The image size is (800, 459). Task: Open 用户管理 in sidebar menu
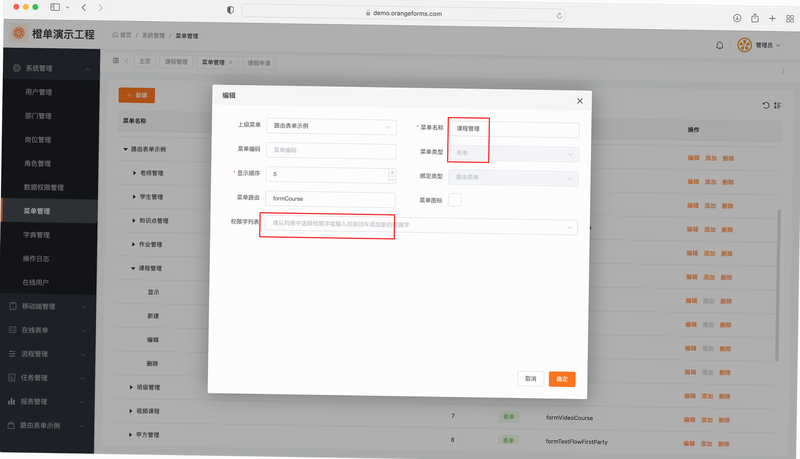click(39, 92)
